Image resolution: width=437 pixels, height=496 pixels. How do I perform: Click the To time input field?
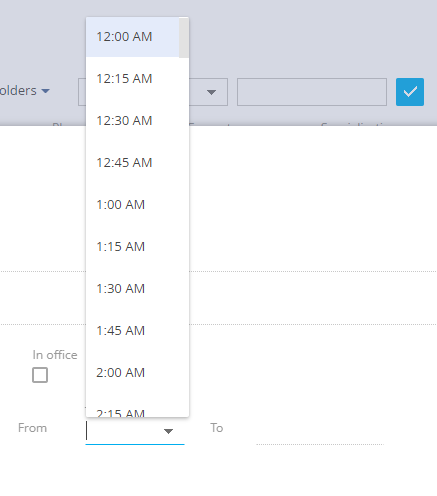point(320,432)
